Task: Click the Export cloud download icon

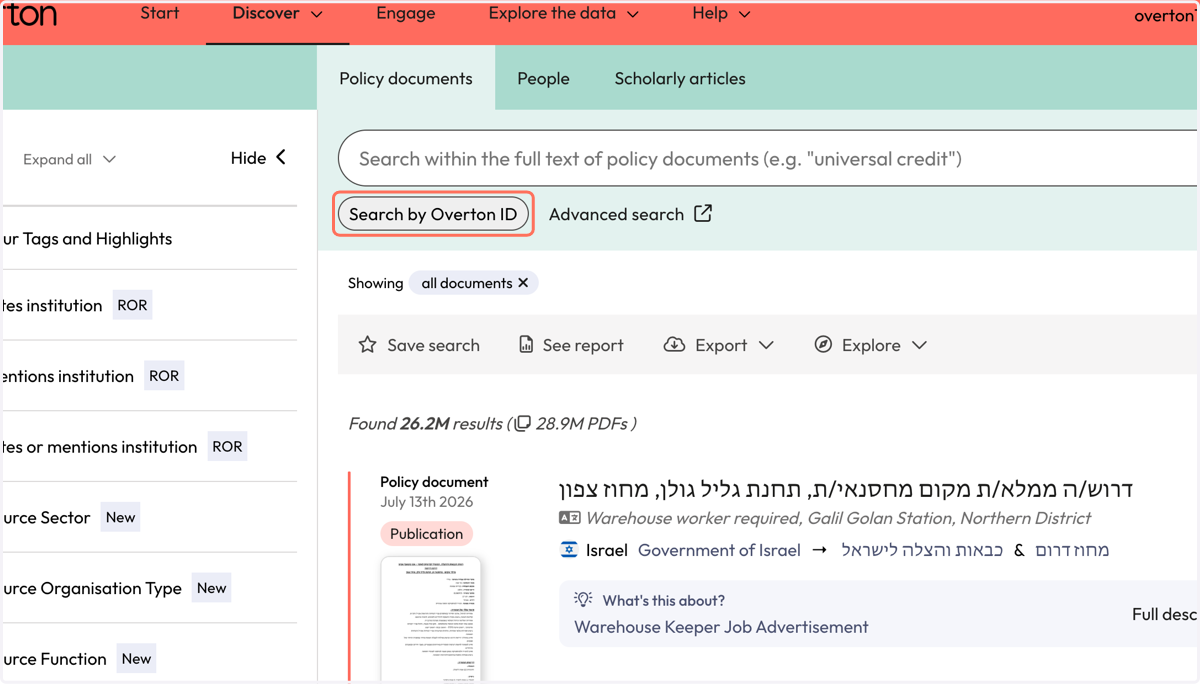Action: point(674,345)
